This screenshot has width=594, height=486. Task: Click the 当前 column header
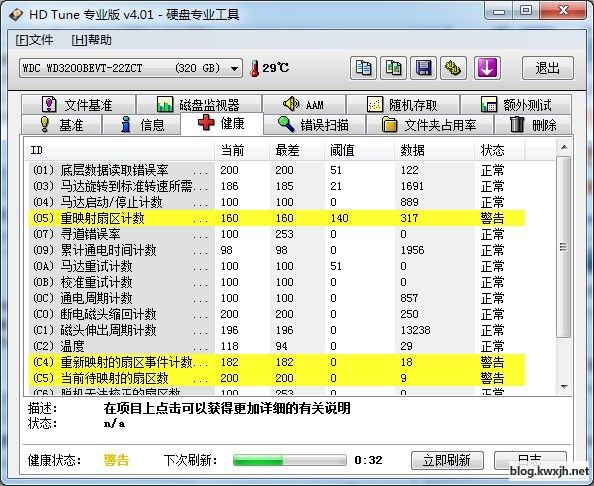tap(242, 150)
